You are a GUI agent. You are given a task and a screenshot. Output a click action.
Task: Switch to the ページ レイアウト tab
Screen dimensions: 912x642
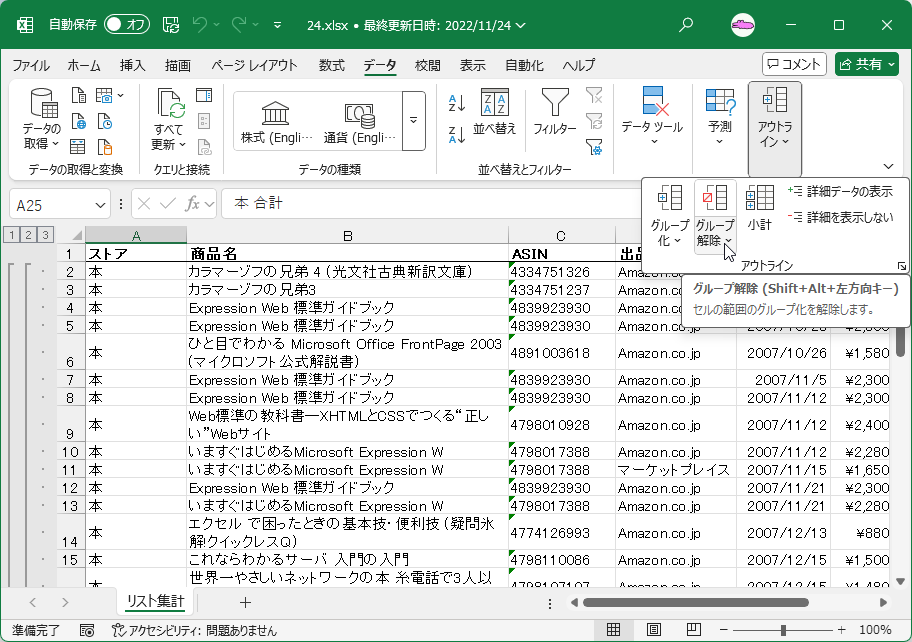click(x=254, y=65)
